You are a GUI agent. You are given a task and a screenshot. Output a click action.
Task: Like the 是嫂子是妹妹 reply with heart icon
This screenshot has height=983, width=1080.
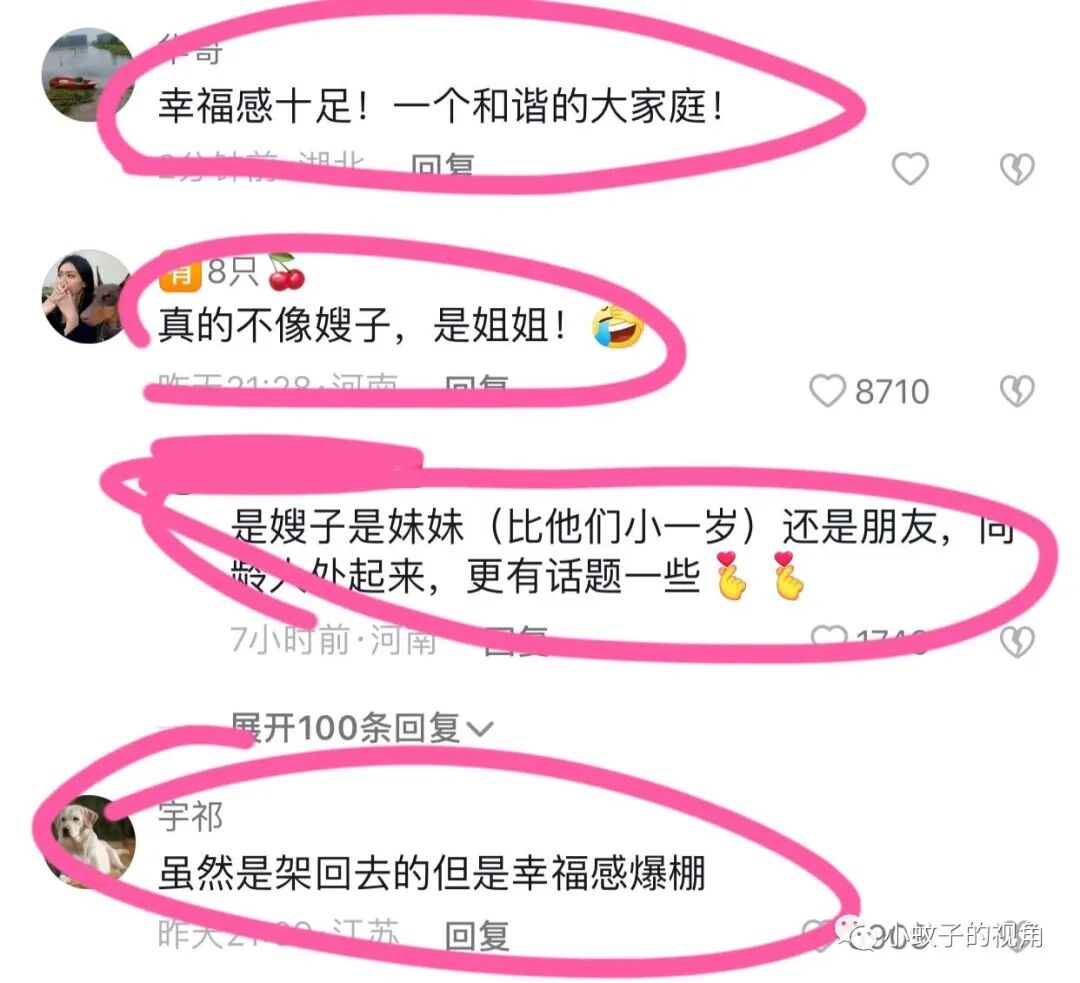[x=829, y=637]
